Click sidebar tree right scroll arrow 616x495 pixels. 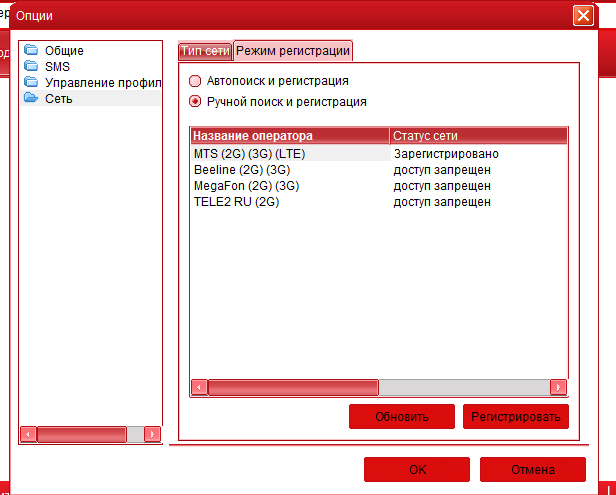(152, 434)
